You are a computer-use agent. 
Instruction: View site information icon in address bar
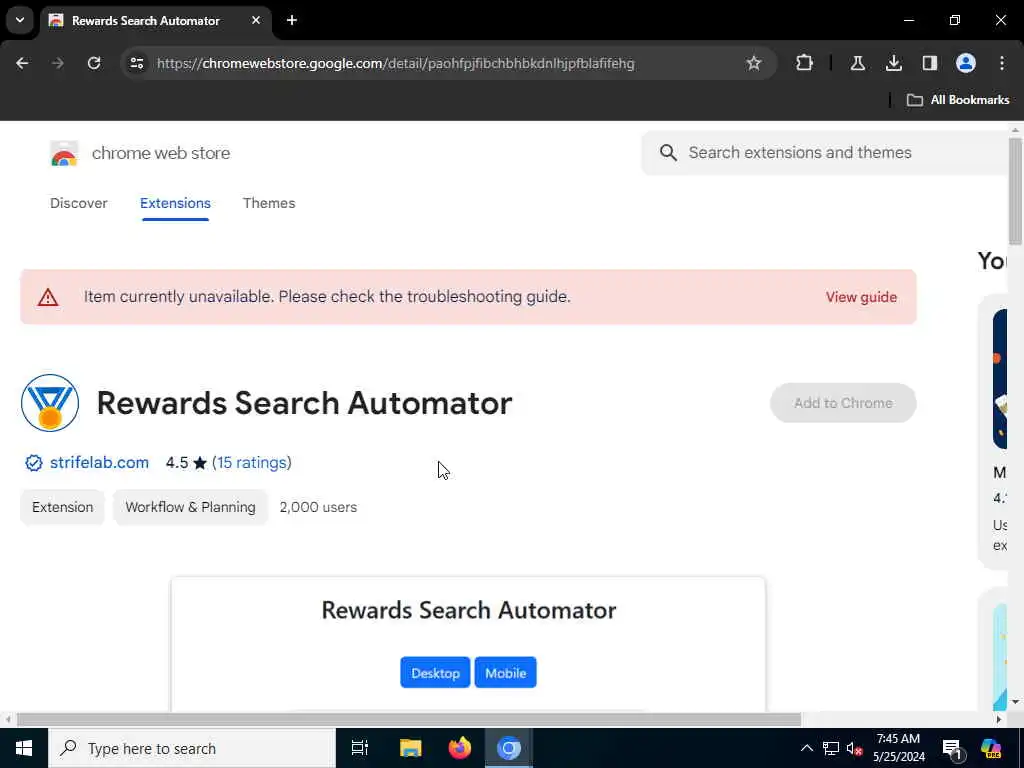click(x=136, y=63)
